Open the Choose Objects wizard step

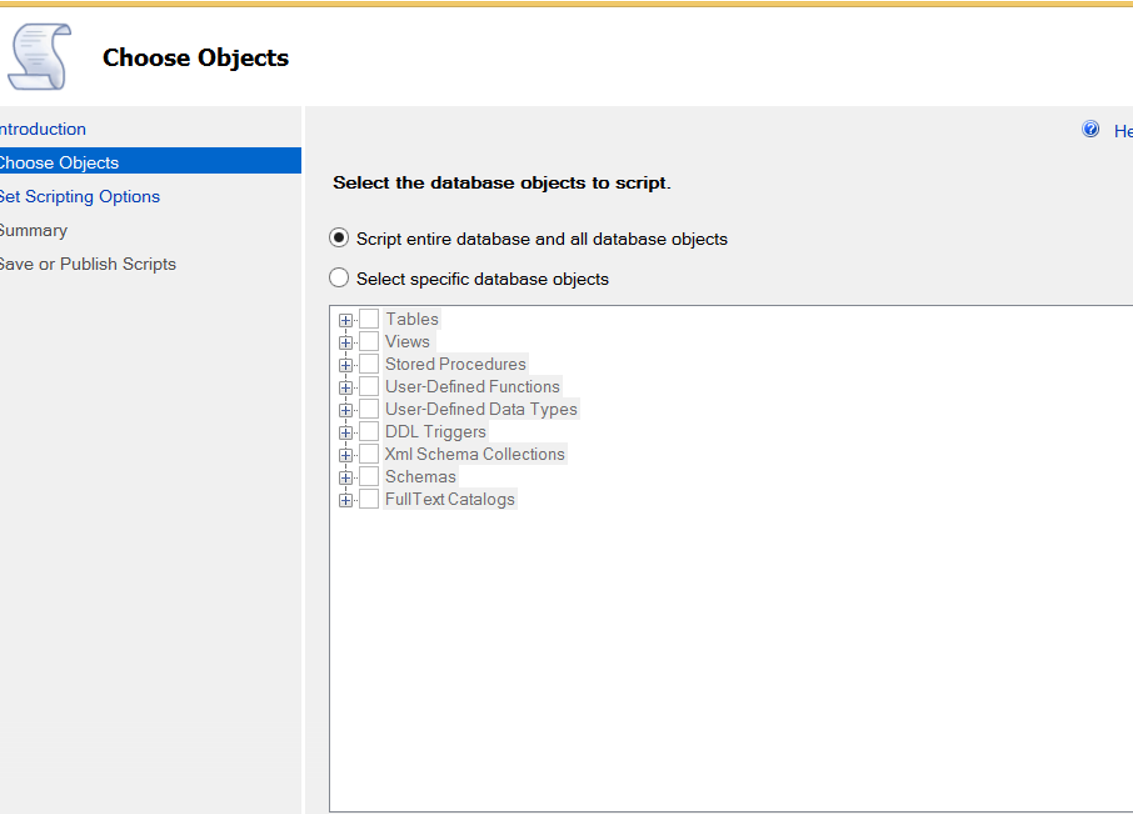click(x=150, y=162)
